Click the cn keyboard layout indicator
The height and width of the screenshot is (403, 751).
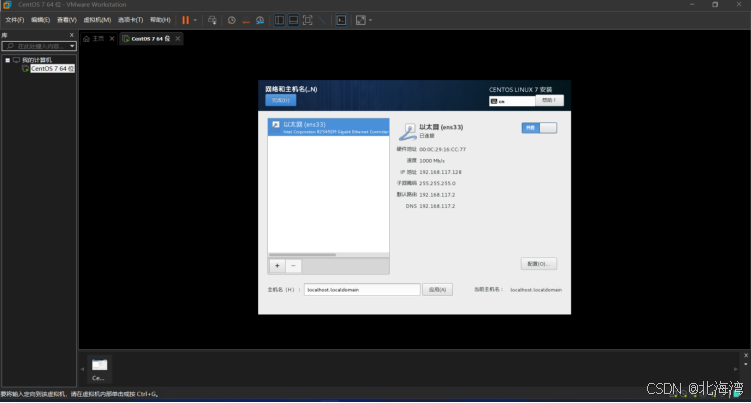[x=512, y=101]
